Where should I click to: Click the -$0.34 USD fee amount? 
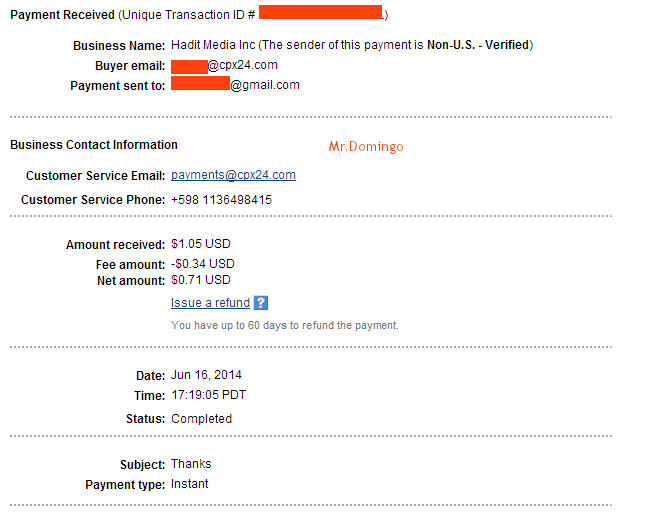tap(203, 264)
